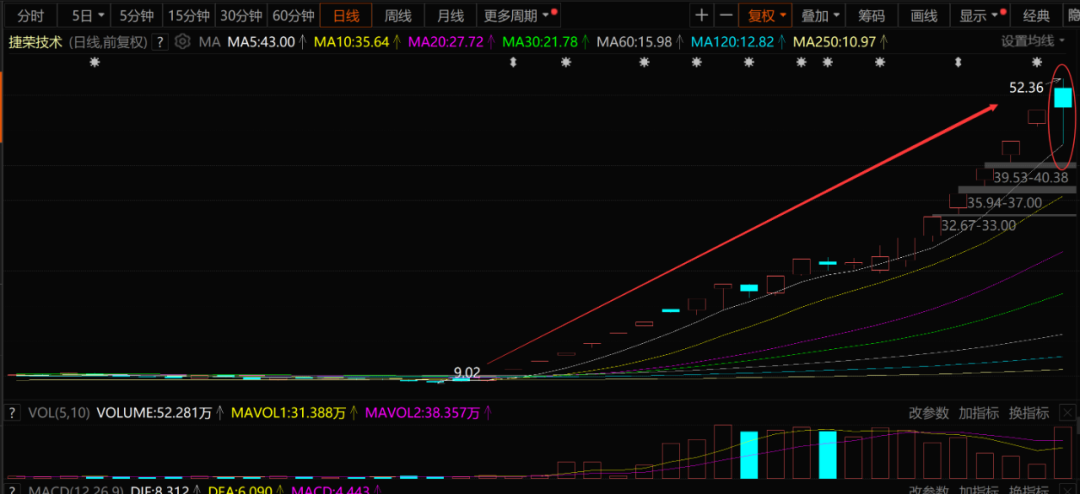1080x494 pixels.
Task: Select the rightmost cyan volume bar
Action: pyautogui.click(x=828, y=455)
